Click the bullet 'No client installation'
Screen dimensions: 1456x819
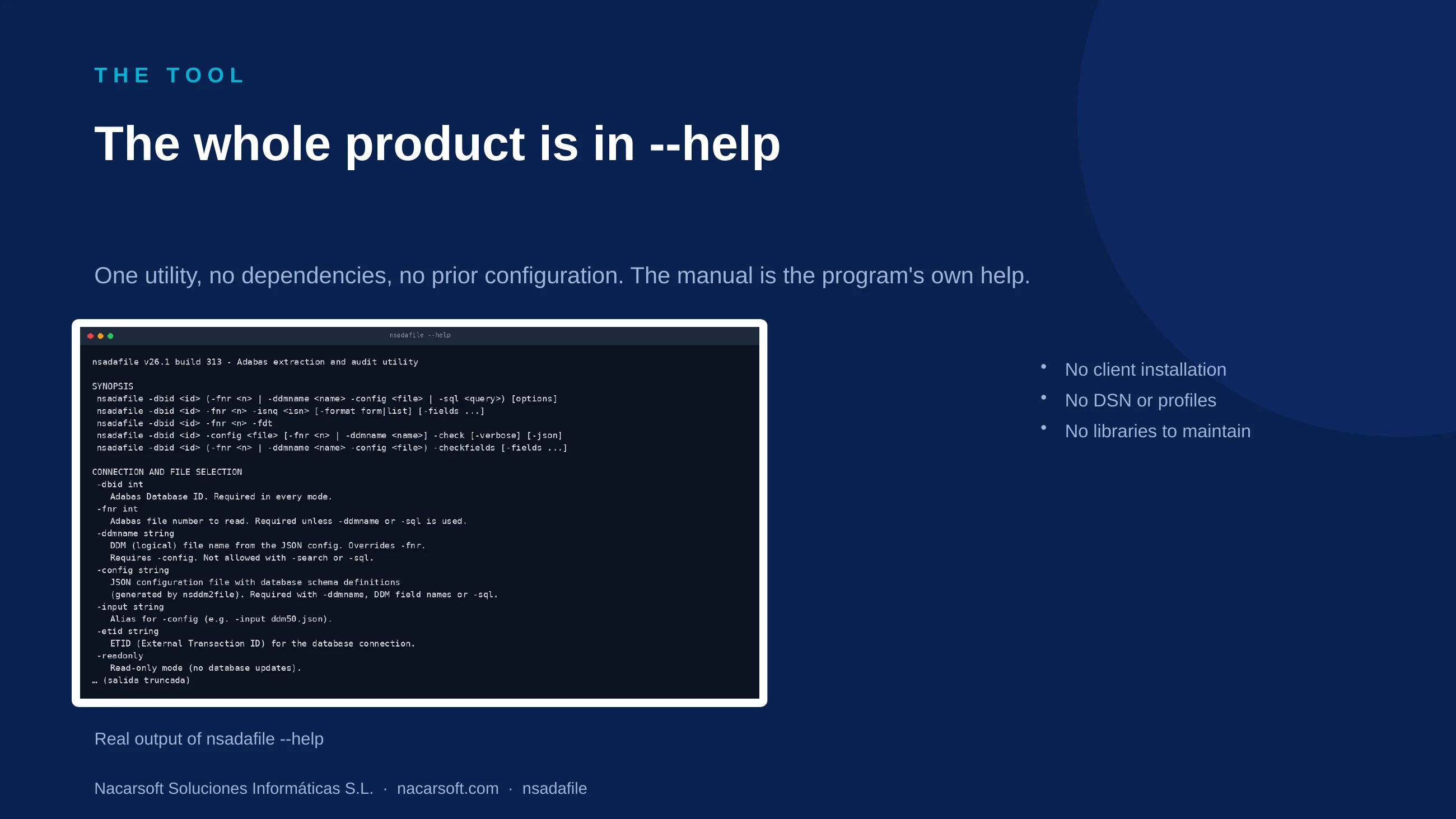1145,369
